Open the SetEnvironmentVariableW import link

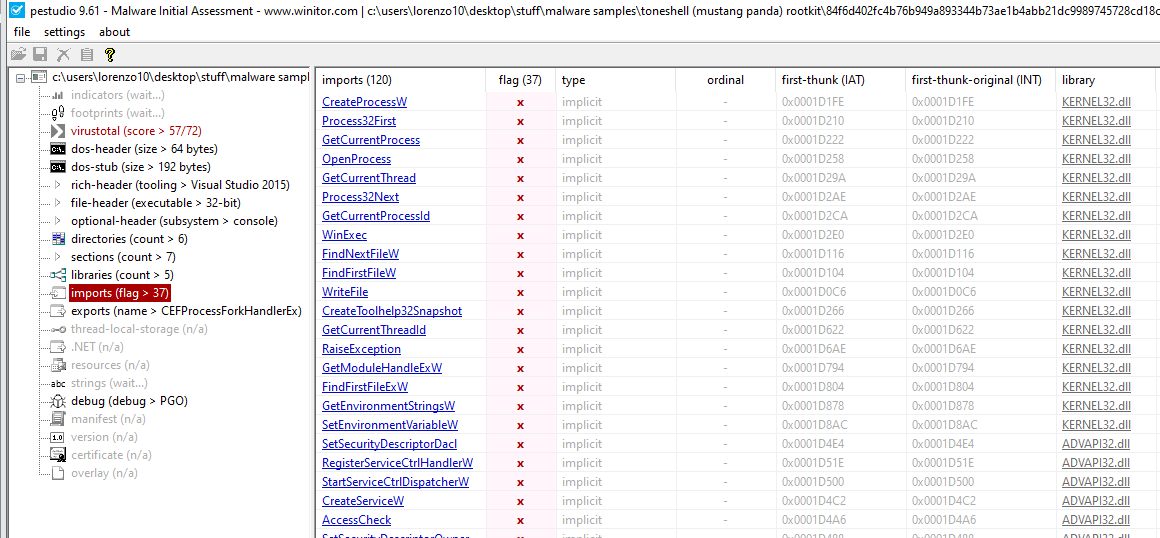tap(390, 425)
